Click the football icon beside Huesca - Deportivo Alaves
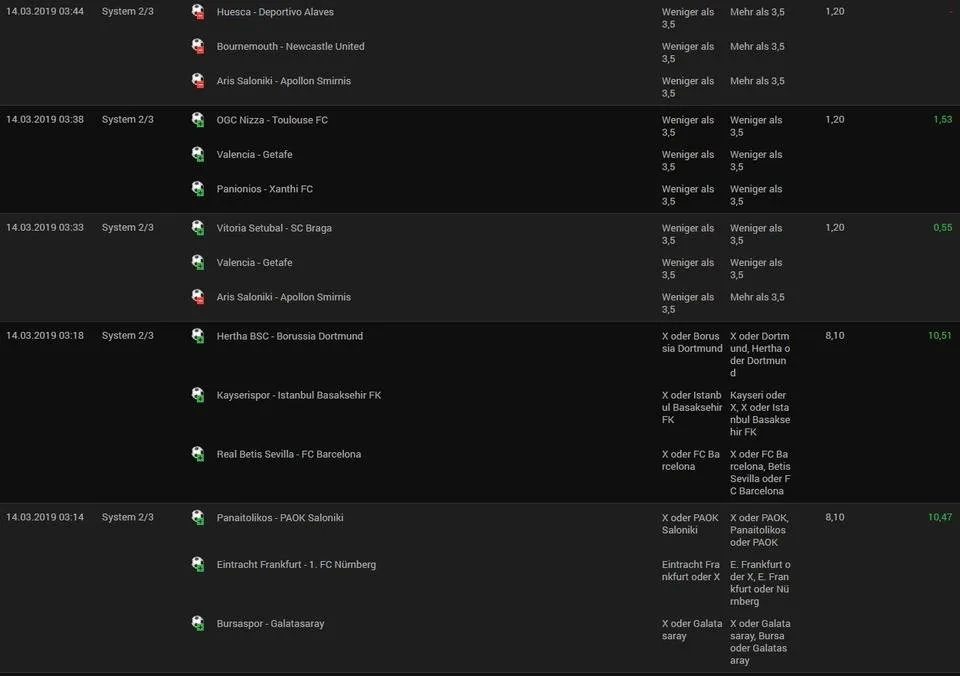Viewport: 960px width, 676px height. pos(197,12)
